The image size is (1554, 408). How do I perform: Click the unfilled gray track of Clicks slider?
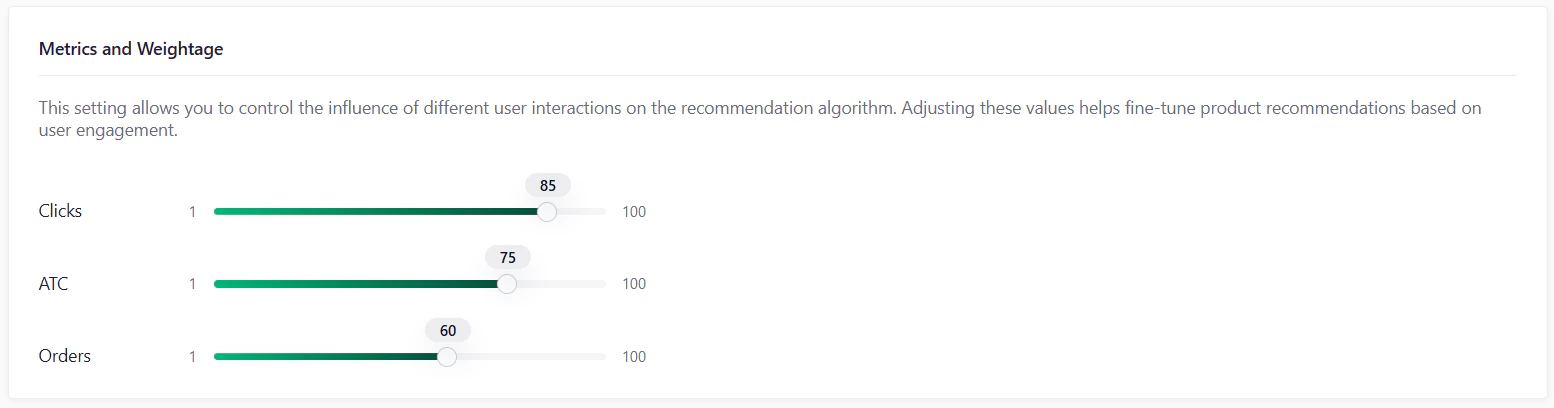coord(582,212)
